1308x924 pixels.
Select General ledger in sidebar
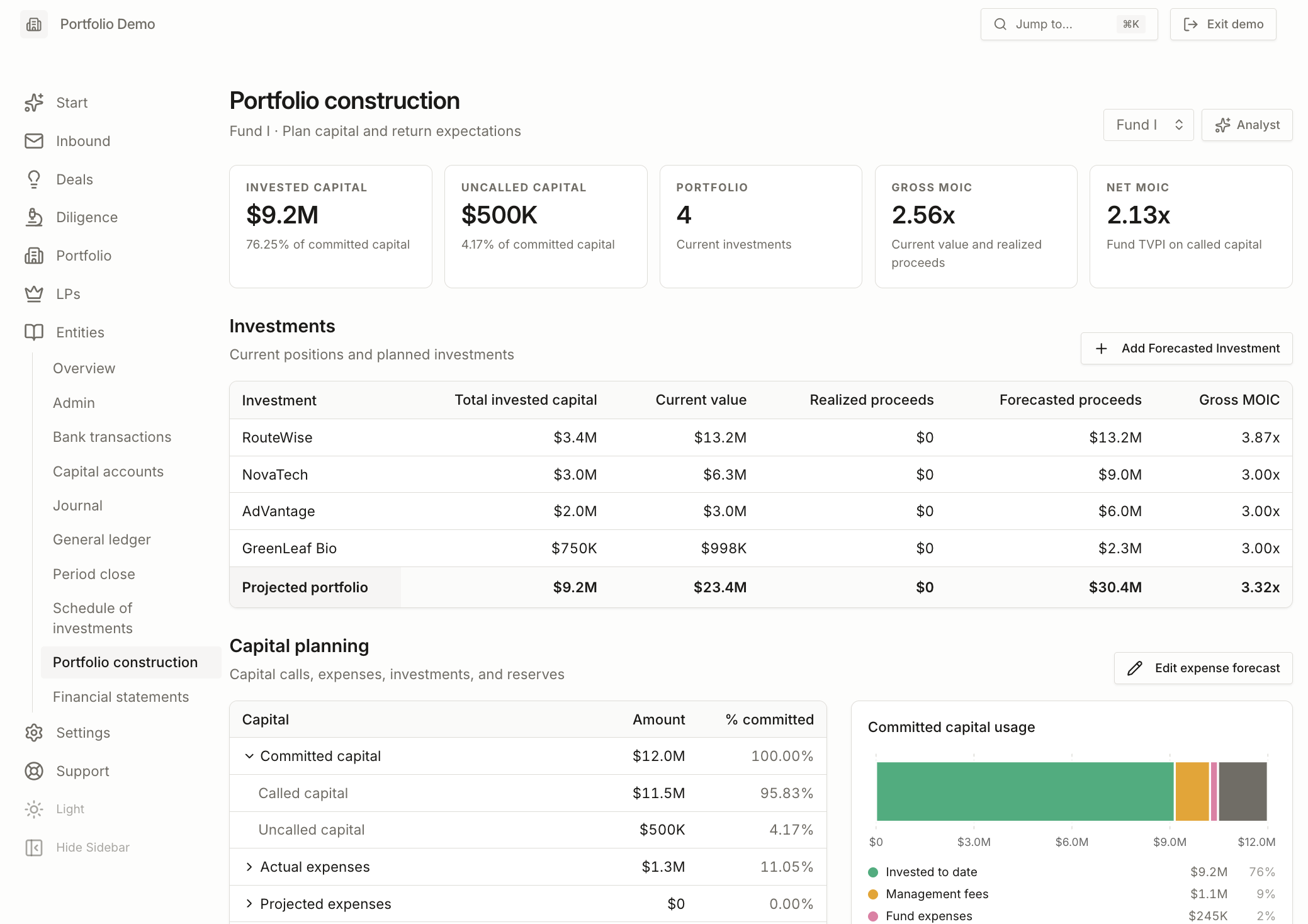pos(102,539)
